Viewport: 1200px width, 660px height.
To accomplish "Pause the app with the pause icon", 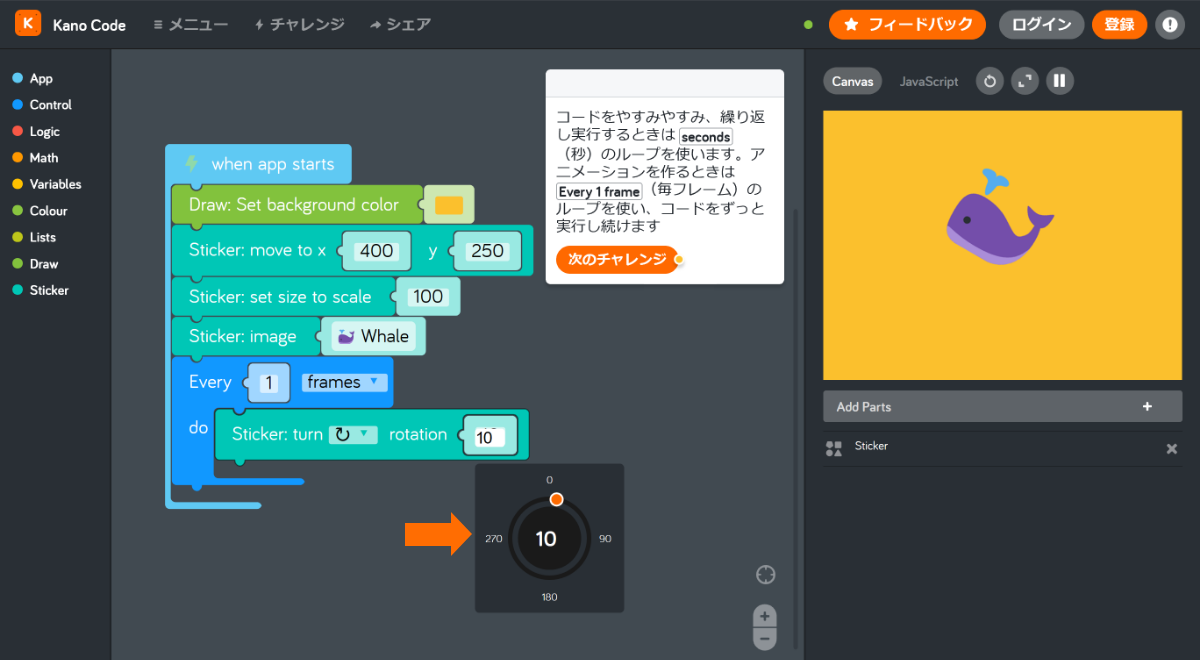I will pyautogui.click(x=1059, y=81).
